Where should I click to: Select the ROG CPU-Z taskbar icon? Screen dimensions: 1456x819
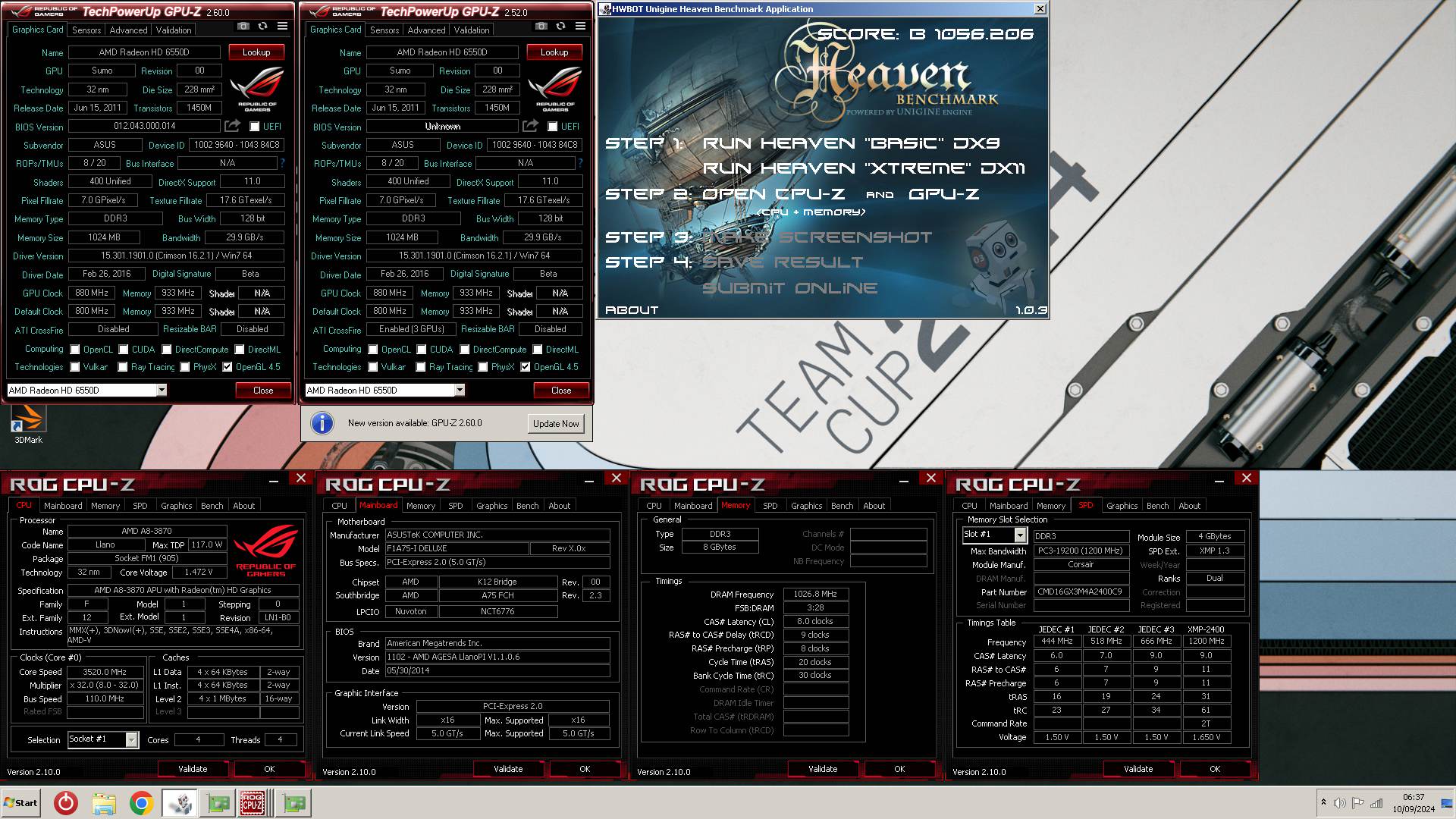253,803
